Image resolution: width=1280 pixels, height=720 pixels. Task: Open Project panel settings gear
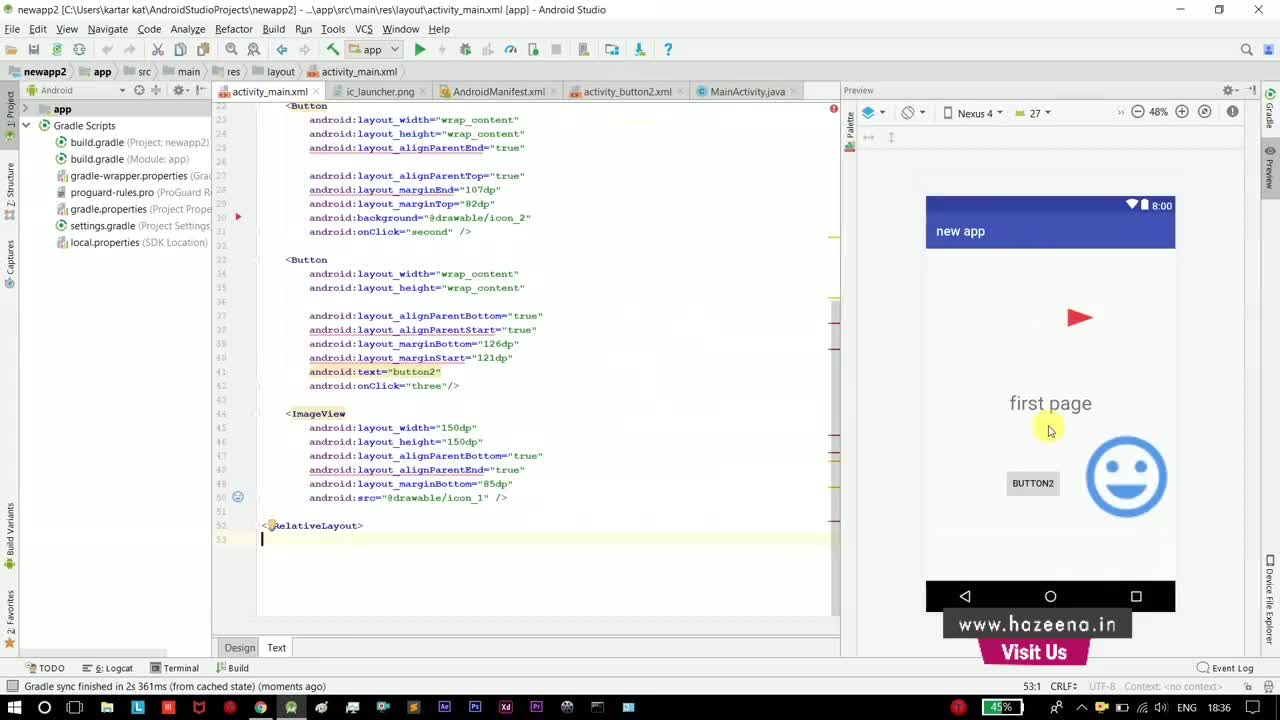click(180, 90)
